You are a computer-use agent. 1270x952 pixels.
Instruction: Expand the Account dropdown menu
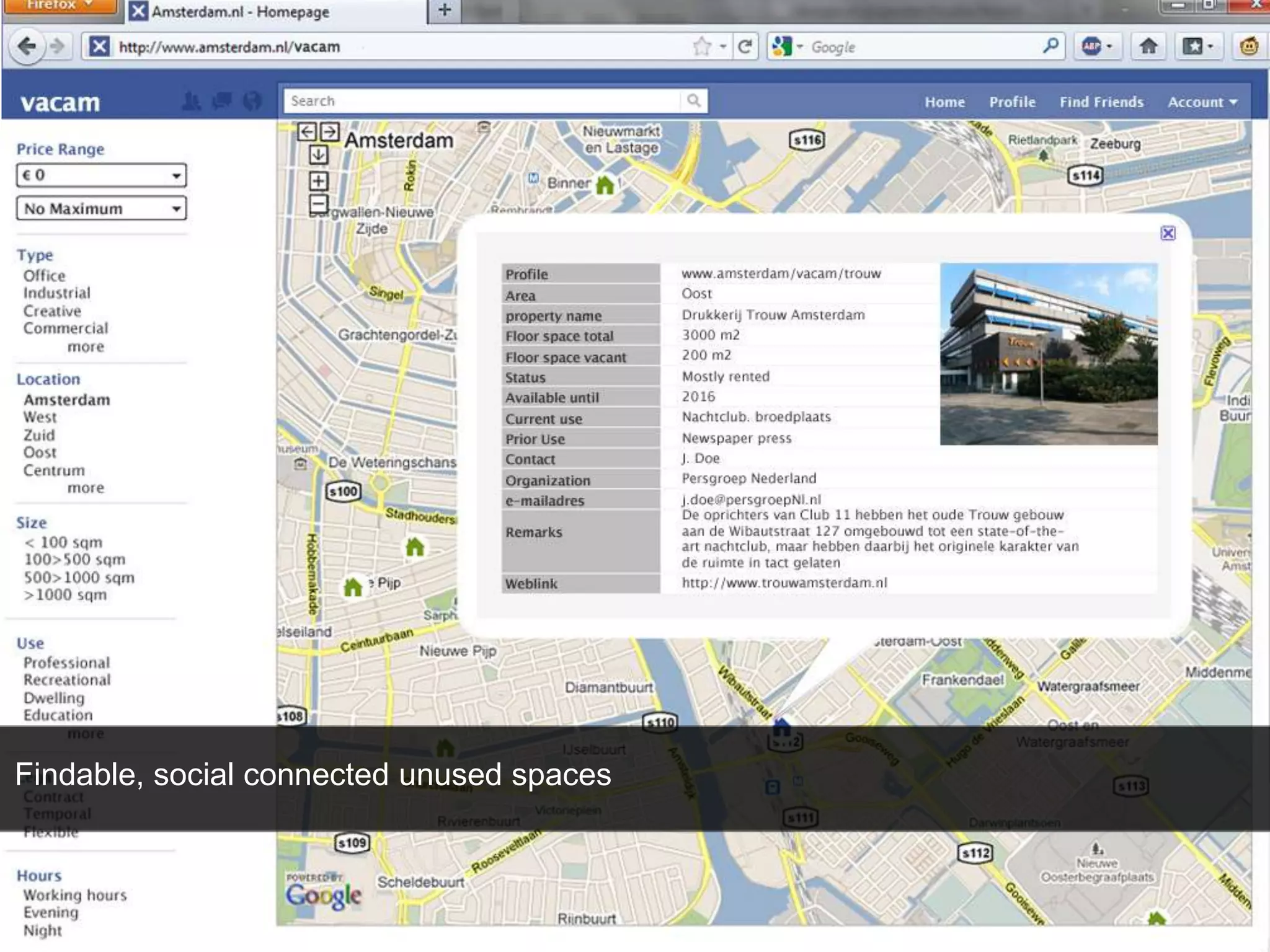[1202, 102]
